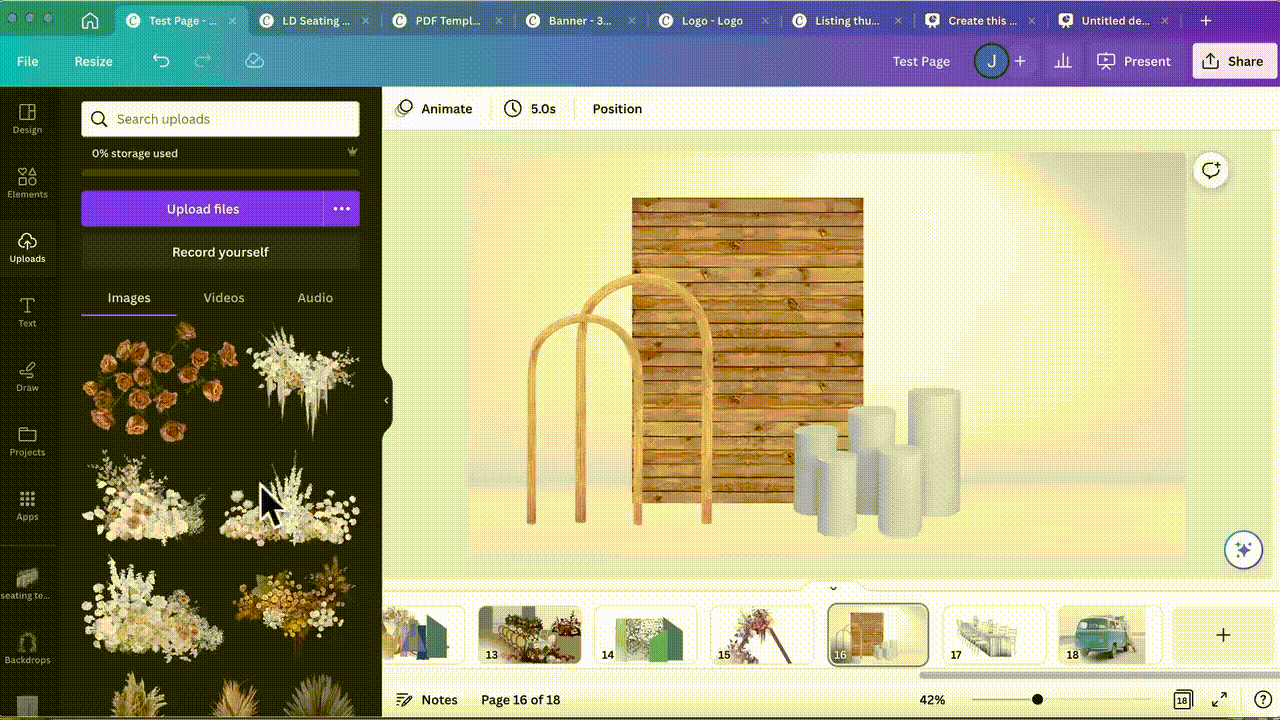Edit the Test Page title
The width and height of the screenshot is (1280, 720).
pos(921,61)
